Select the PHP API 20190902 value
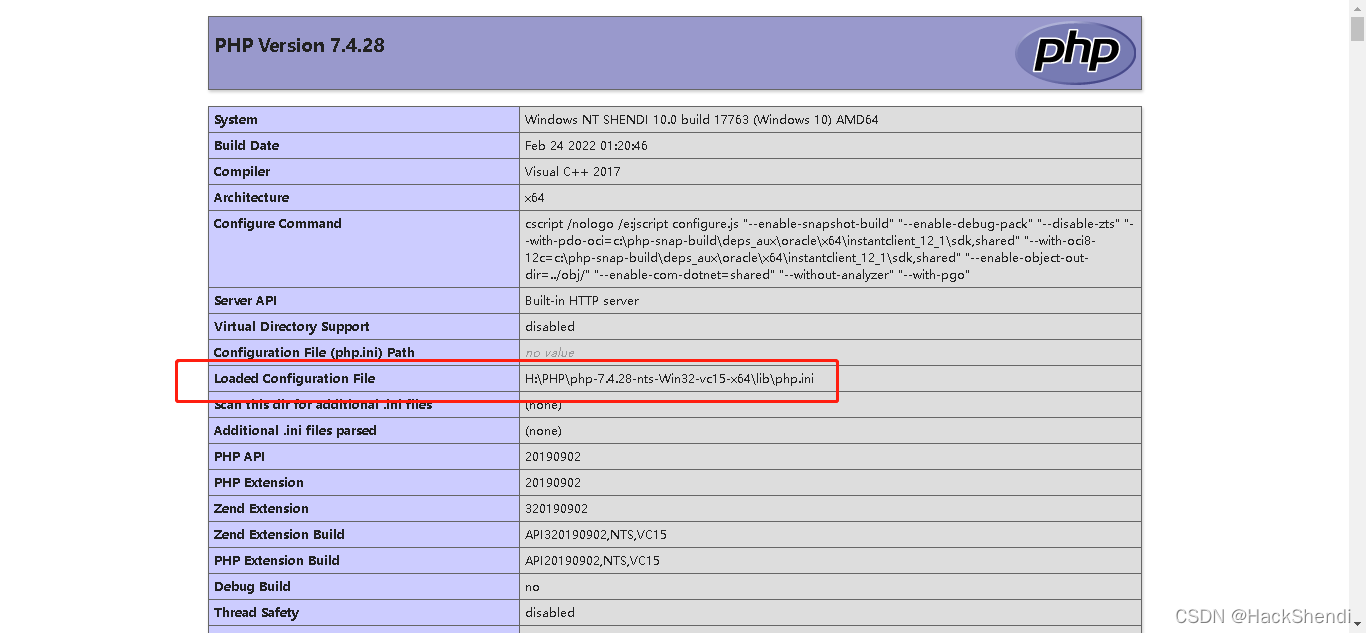Image resolution: width=1366 pixels, height=633 pixels. 550,456
